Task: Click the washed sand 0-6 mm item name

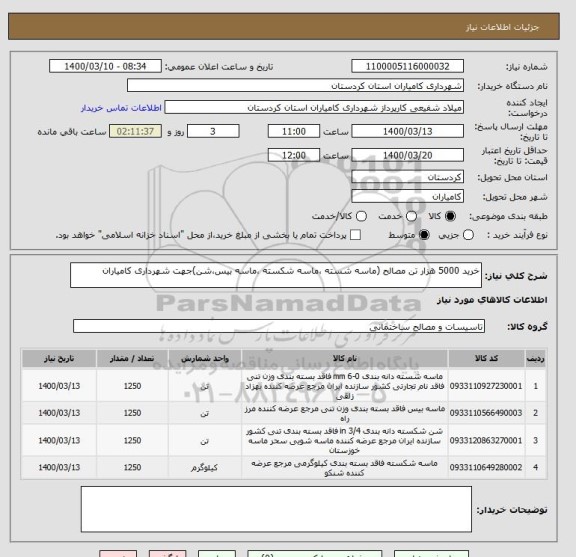Action: pyautogui.click(x=345, y=386)
